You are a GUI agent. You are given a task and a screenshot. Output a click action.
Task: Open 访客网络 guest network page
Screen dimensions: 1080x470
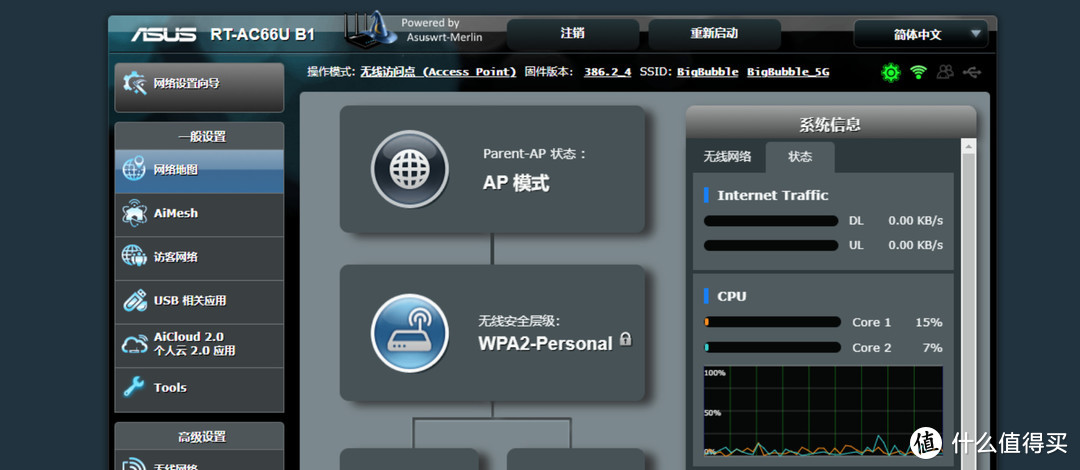point(199,257)
